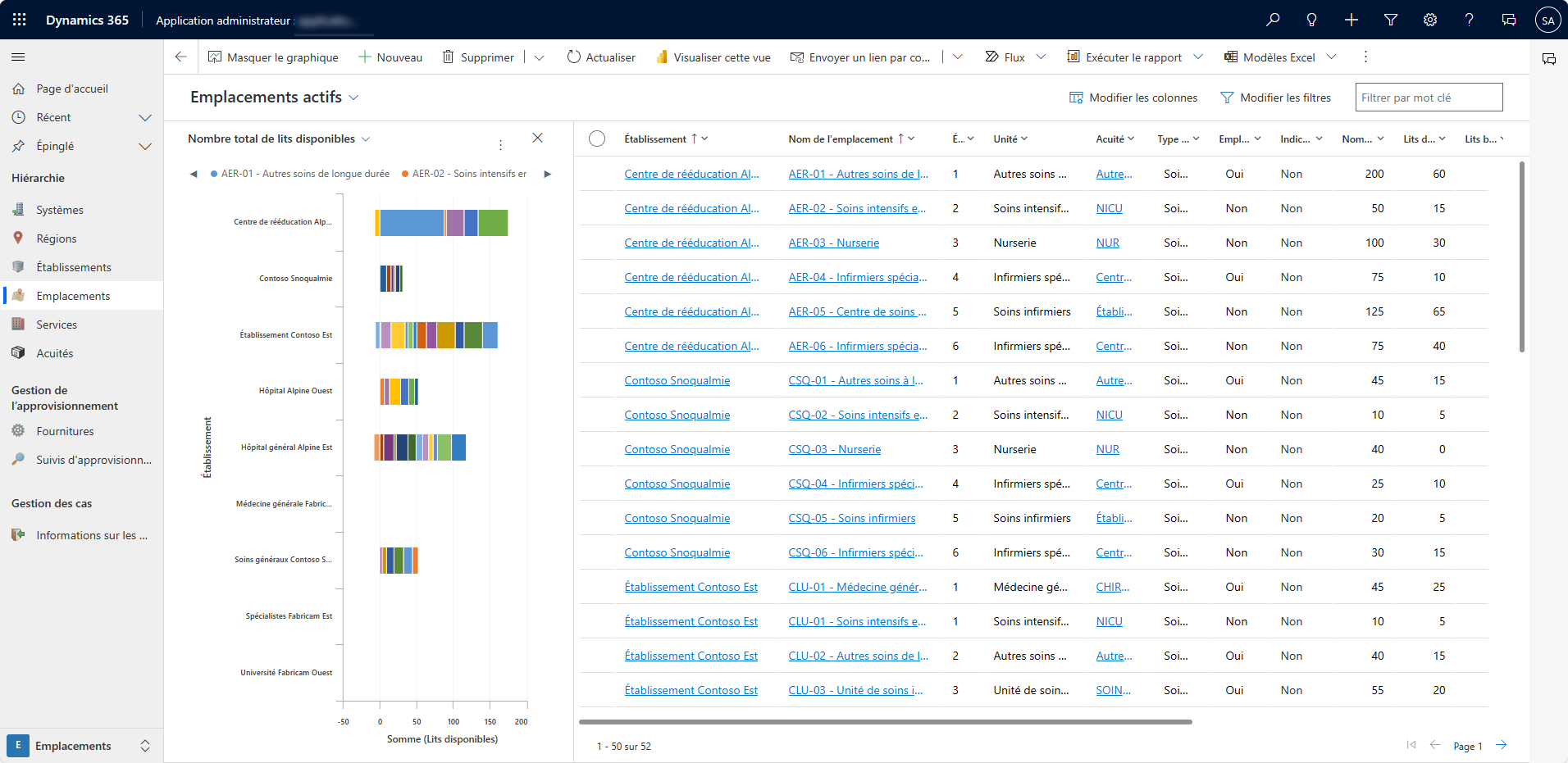Expand the Flux dropdown
This screenshot has height=763, width=1568.
tap(1042, 57)
